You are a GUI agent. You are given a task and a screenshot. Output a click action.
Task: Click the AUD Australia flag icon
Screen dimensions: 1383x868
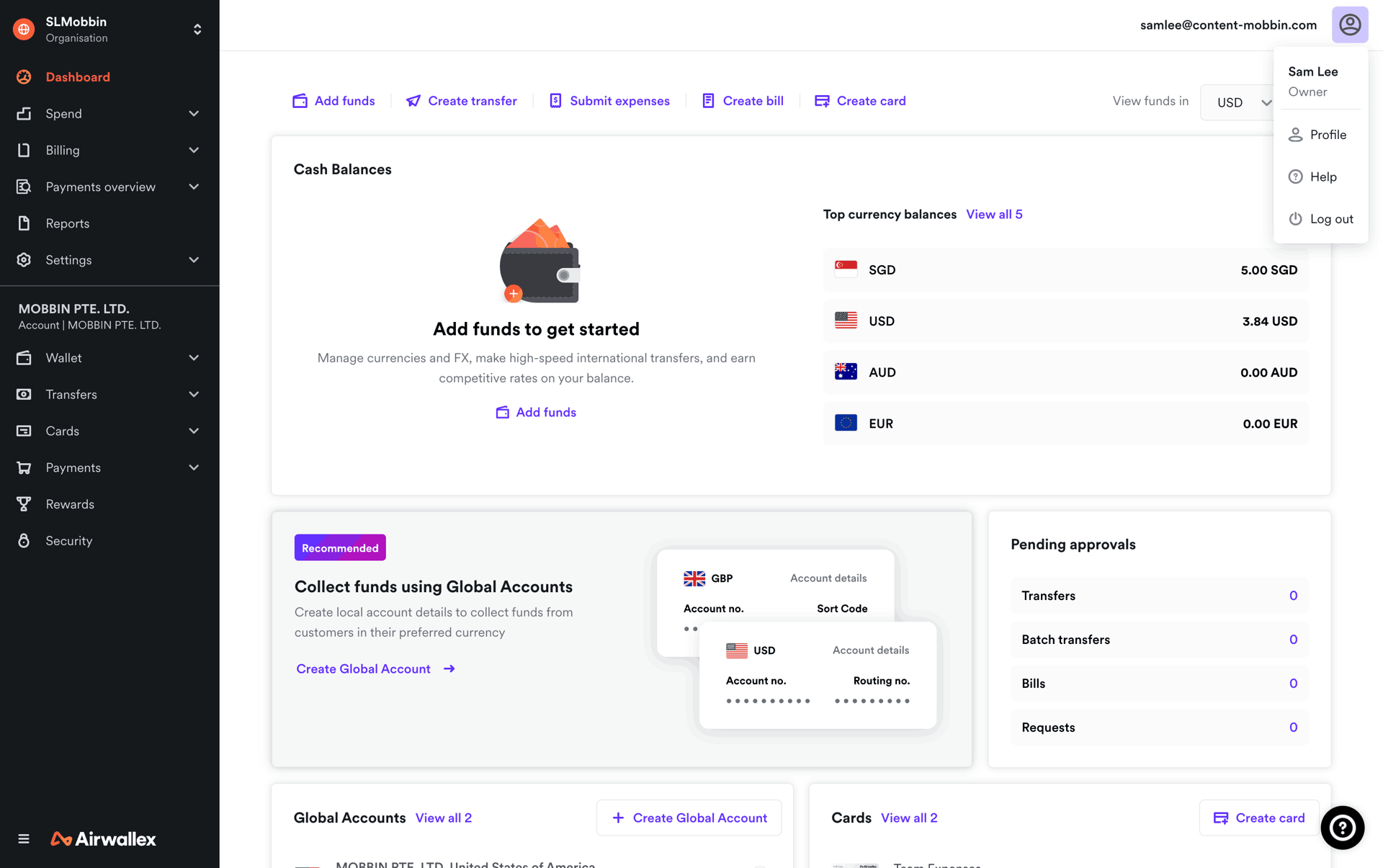(x=846, y=372)
